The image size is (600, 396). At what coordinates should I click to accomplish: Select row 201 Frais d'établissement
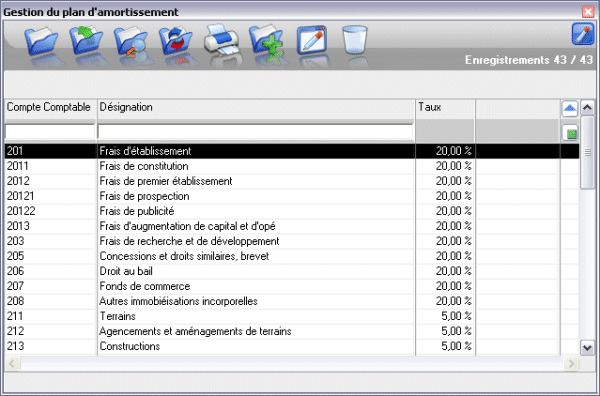(292, 151)
